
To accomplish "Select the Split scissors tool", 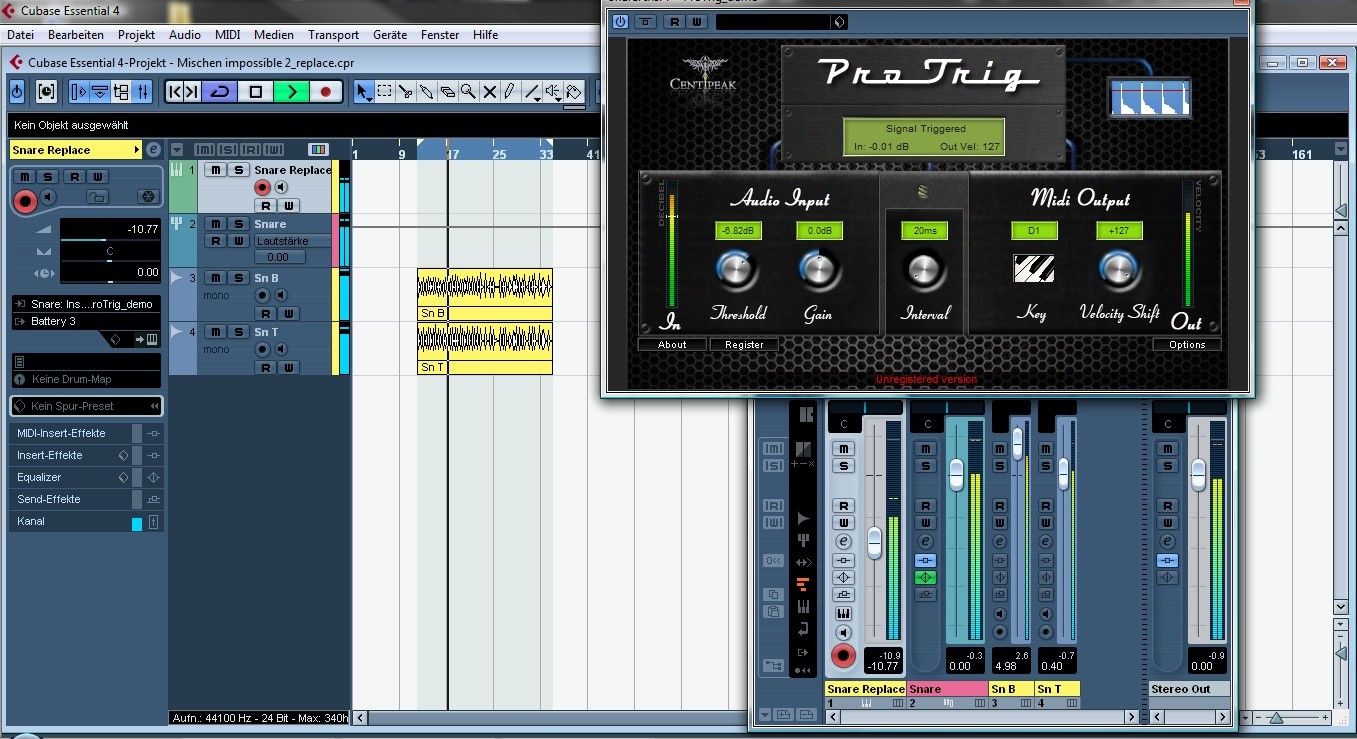I will [x=406, y=92].
